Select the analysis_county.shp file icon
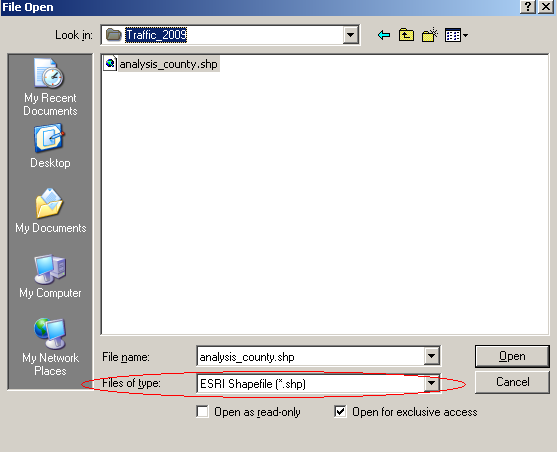 [x=110, y=64]
